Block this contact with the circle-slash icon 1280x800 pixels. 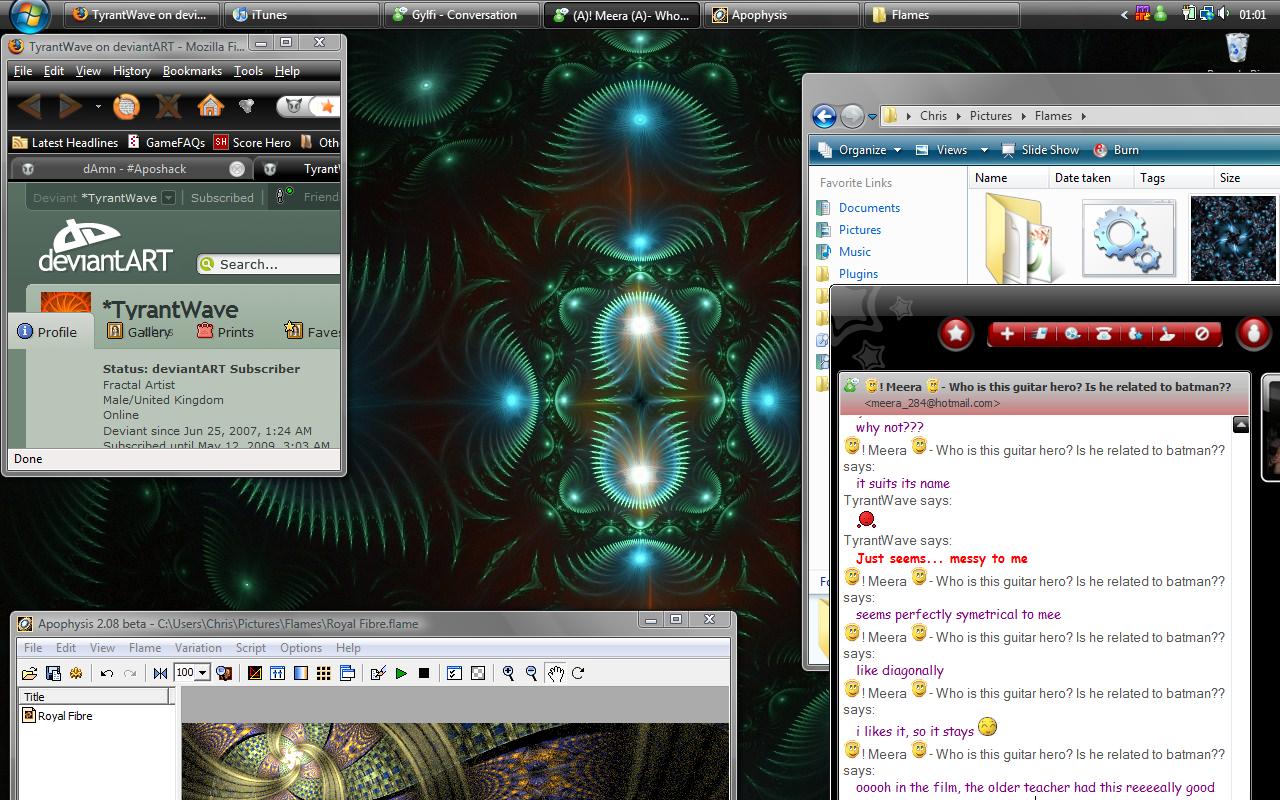1202,334
